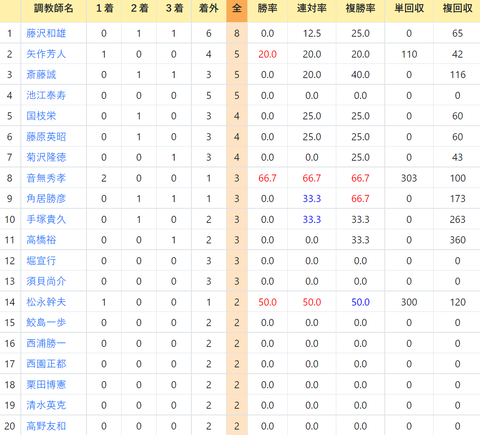
Task: Sort by 複回収 column header
Action: click(x=457, y=8)
